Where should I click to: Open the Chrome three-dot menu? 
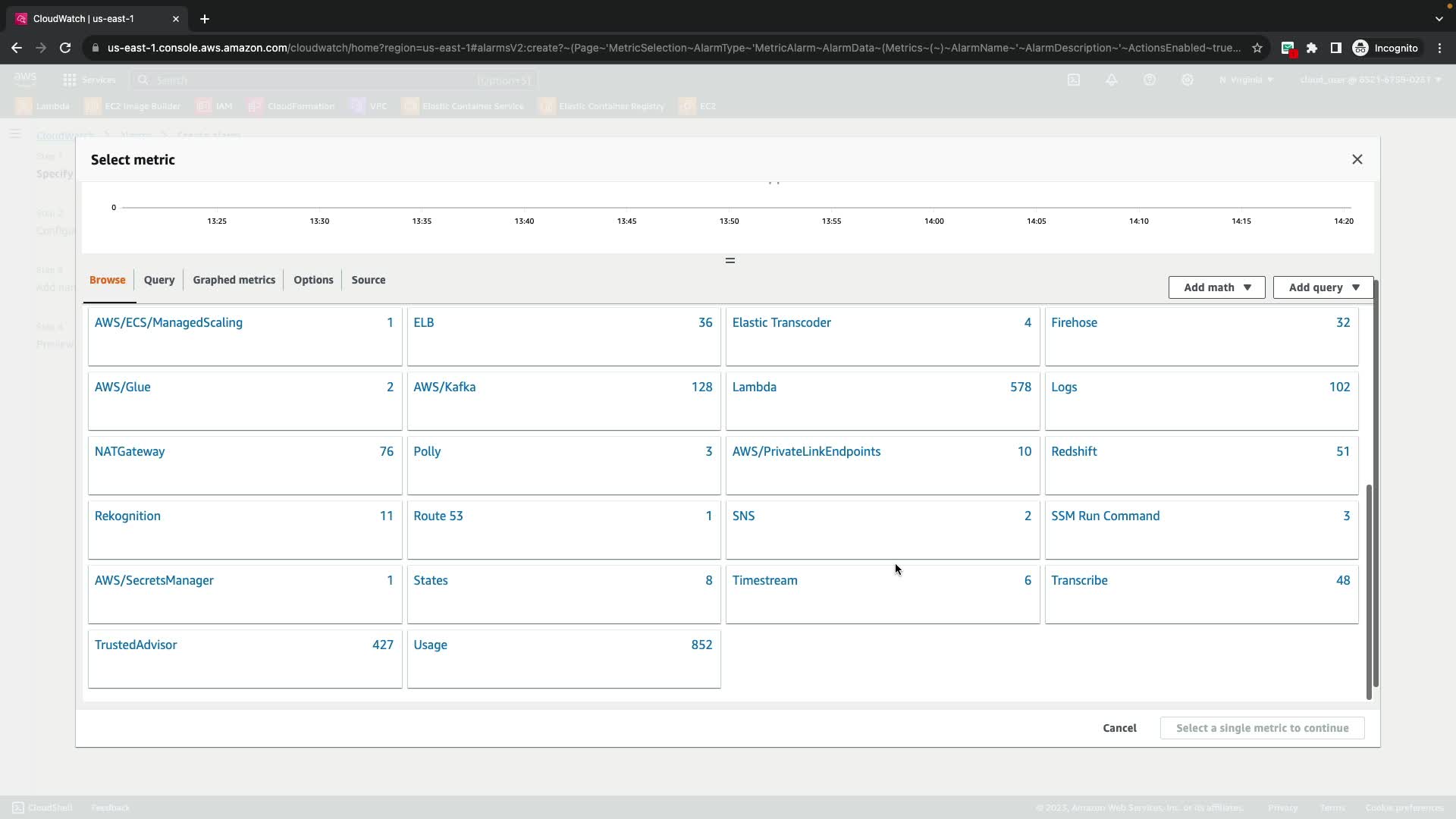coord(1439,48)
